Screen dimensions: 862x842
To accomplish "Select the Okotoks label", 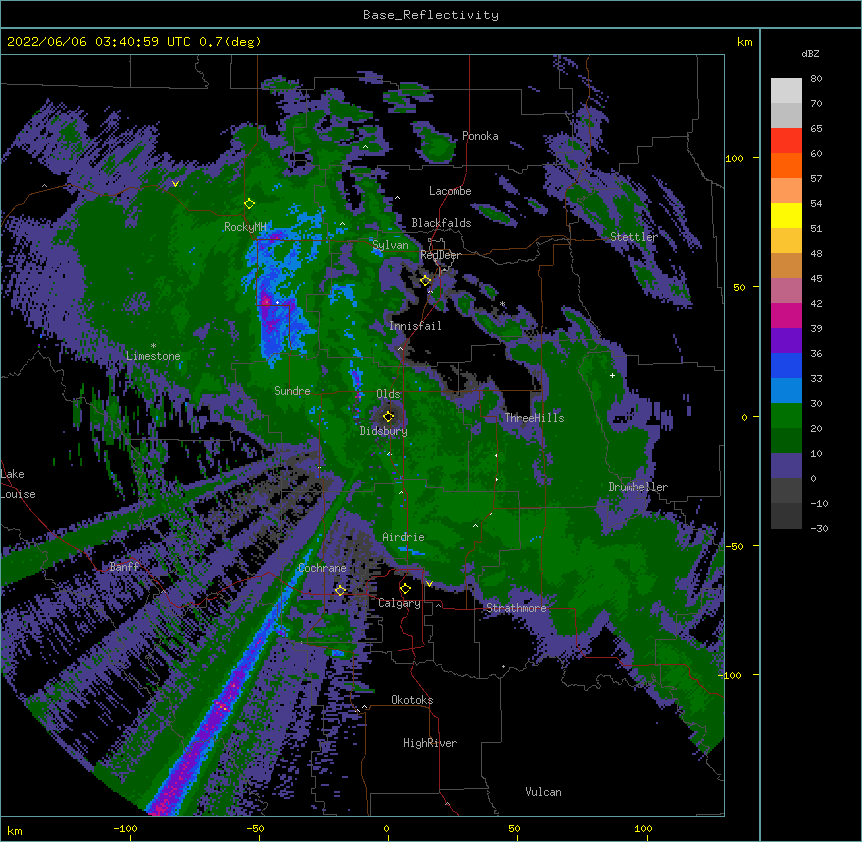I will click(x=412, y=700).
